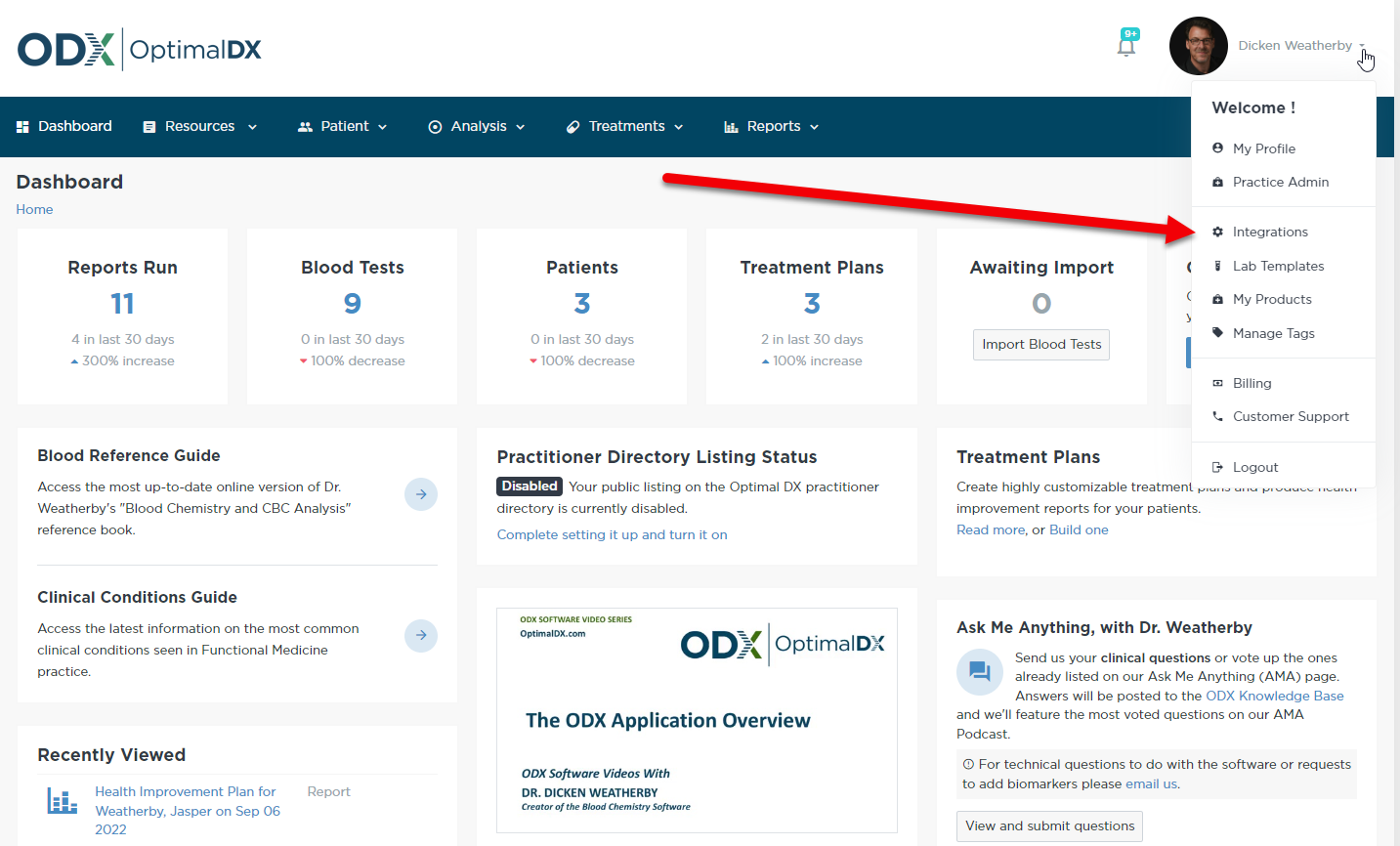Click the recently viewed report chart icon
Viewport: 1400px width, 846px height.
point(63,802)
